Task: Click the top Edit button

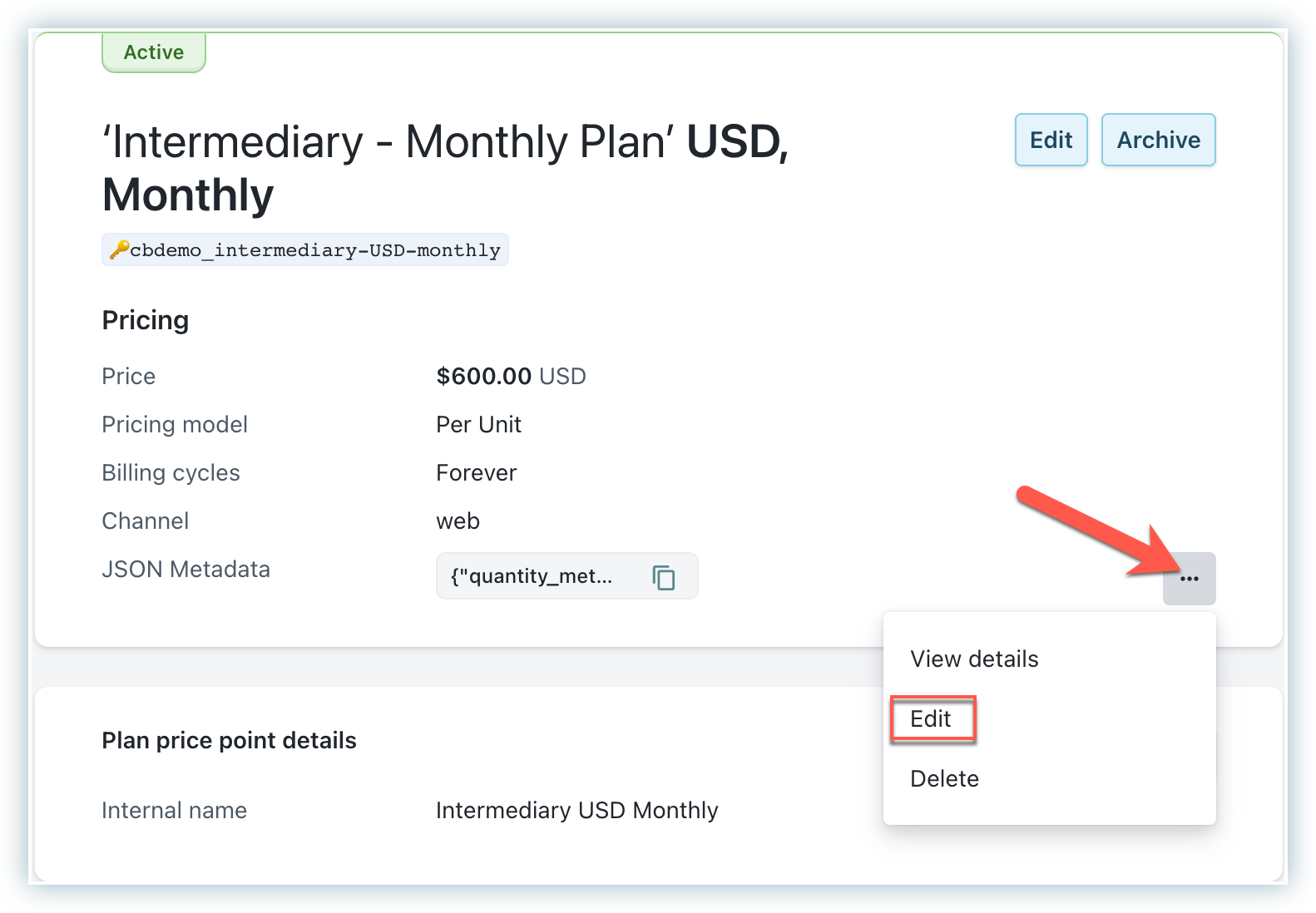Action: coord(1051,140)
